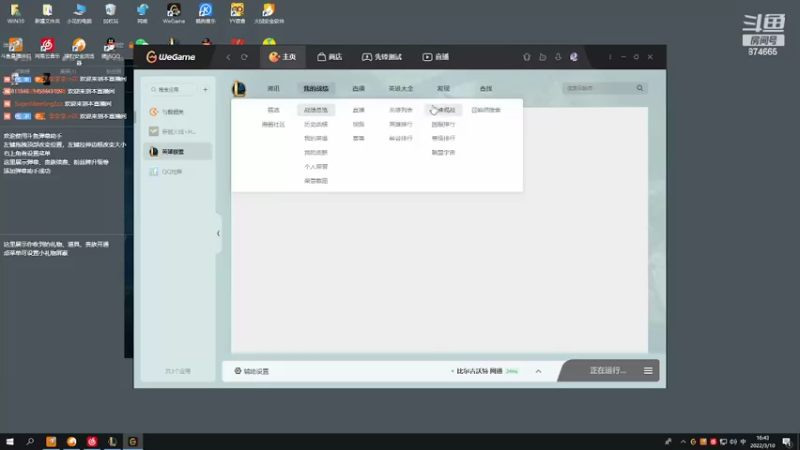
Task: Click the notification bell icon in WeGame header
Action: [558, 57]
